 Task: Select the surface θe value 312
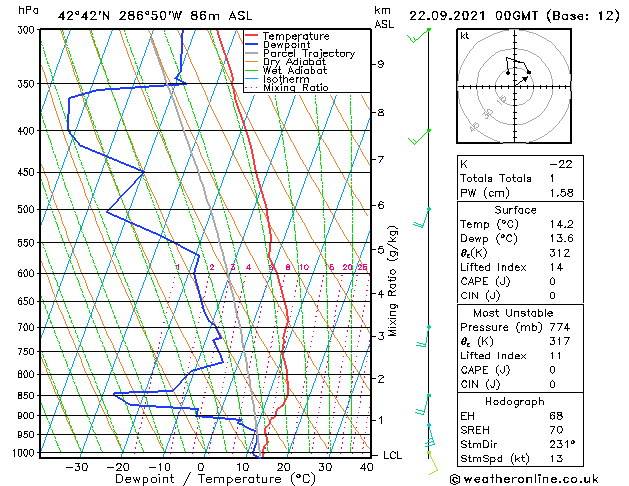coord(560,253)
